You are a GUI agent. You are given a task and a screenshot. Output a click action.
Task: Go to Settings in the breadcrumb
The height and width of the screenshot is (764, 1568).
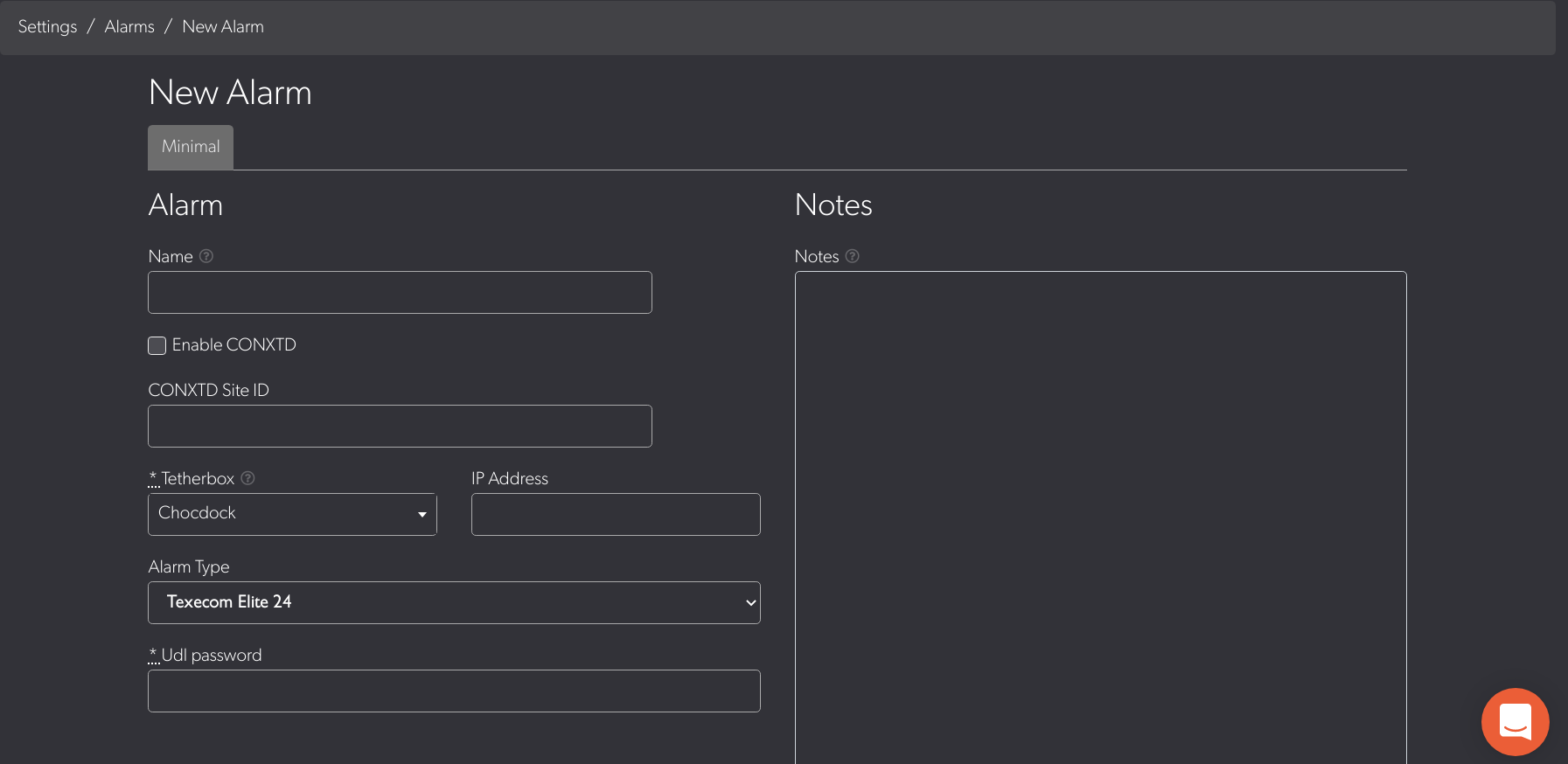(x=47, y=27)
